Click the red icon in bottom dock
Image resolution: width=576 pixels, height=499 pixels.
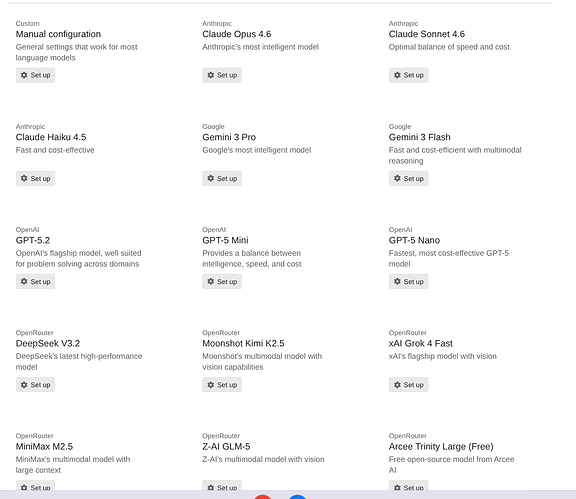pyautogui.click(x=263, y=497)
